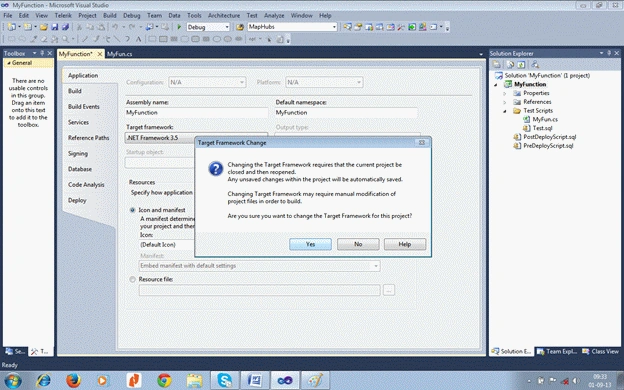Click No in Target Framework Change dialog
This screenshot has width=624, height=390.
pyautogui.click(x=358, y=244)
